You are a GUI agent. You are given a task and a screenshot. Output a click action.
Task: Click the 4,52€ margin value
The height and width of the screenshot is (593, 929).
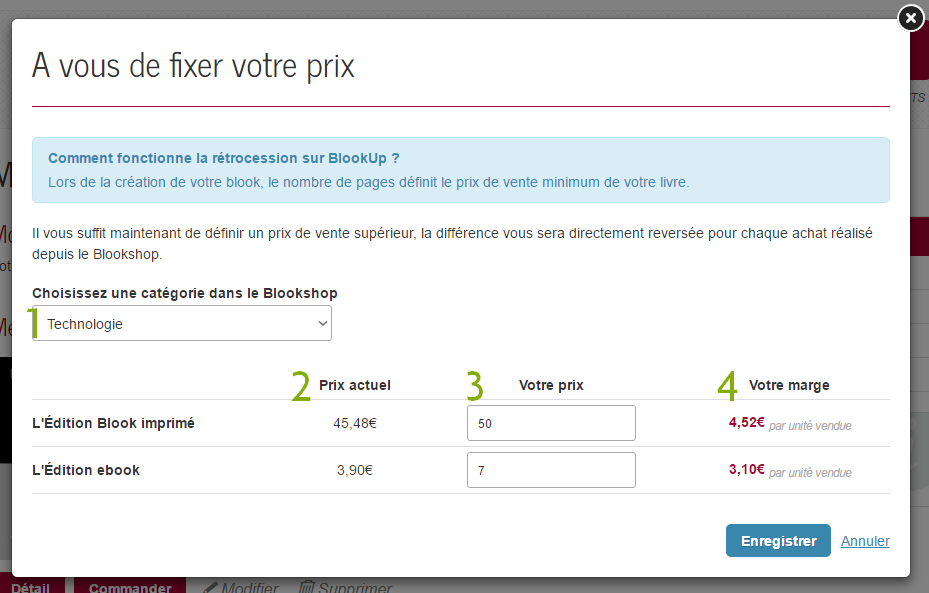coord(746,423)
